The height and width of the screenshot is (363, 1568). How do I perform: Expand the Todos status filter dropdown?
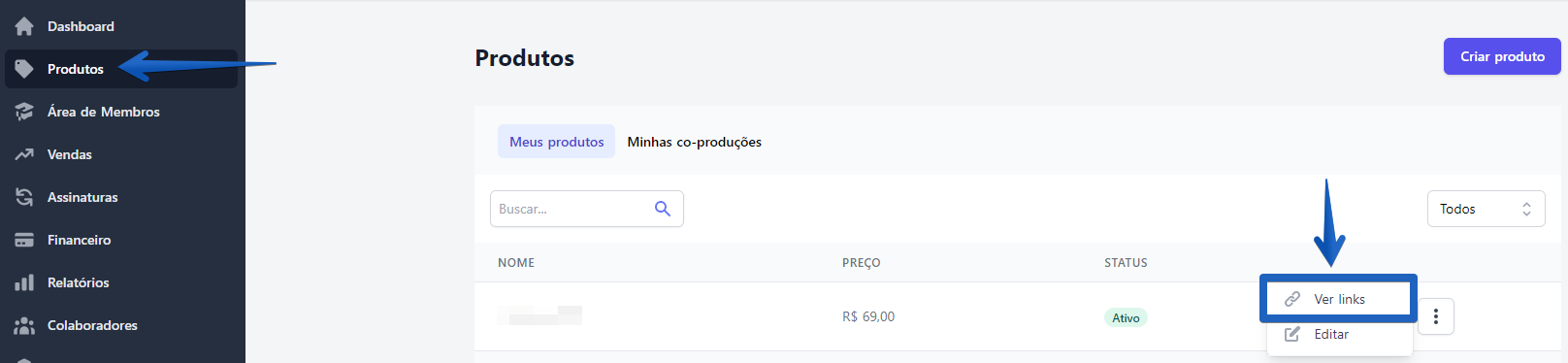(x=1486, y=209)
